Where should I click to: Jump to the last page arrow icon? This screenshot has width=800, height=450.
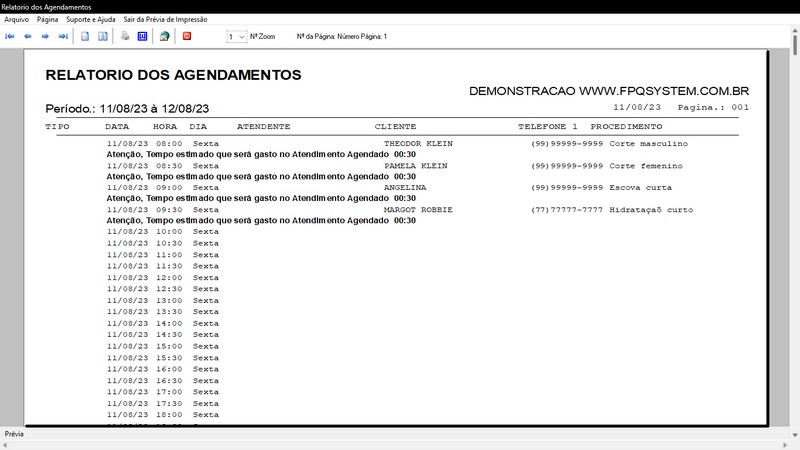tap(63, 36)
